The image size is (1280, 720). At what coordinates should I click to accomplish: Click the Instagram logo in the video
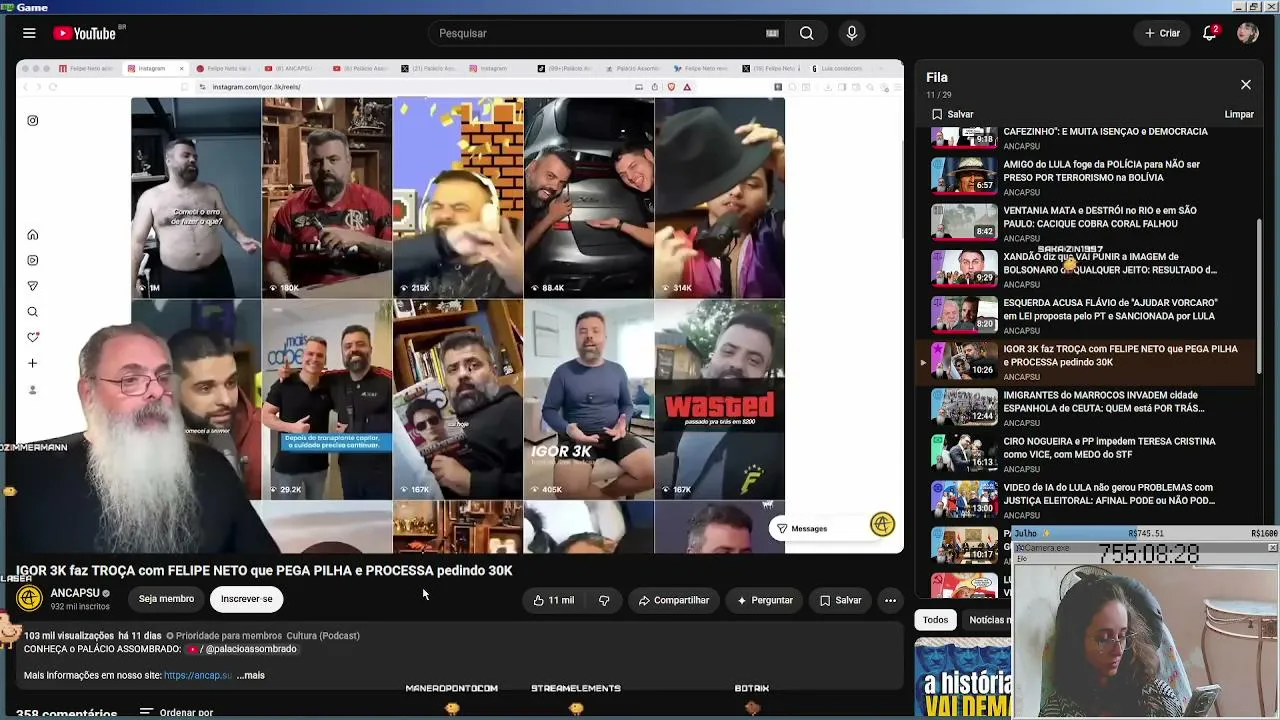[33, 121]
